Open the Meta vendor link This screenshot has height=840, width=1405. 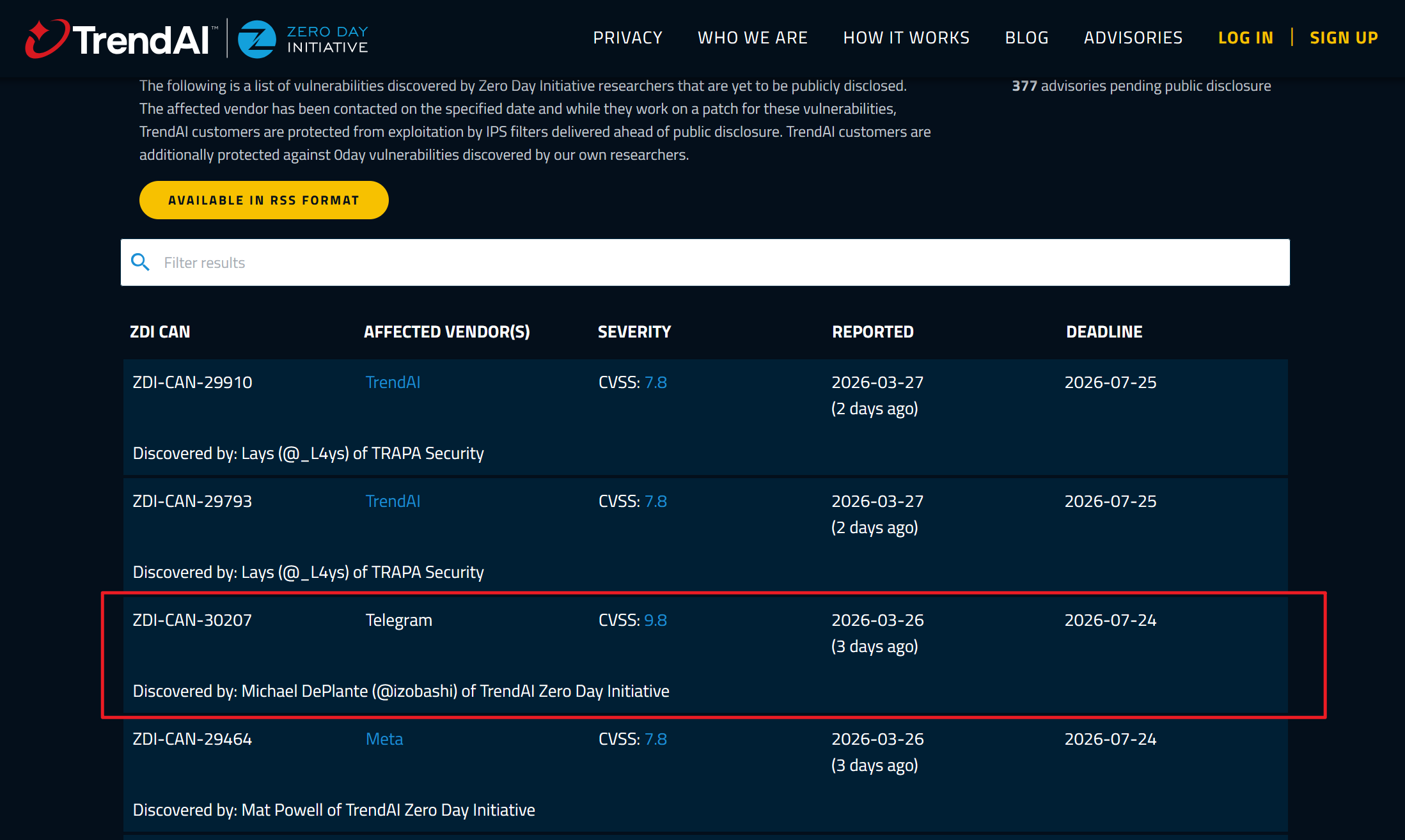(384, 739)
